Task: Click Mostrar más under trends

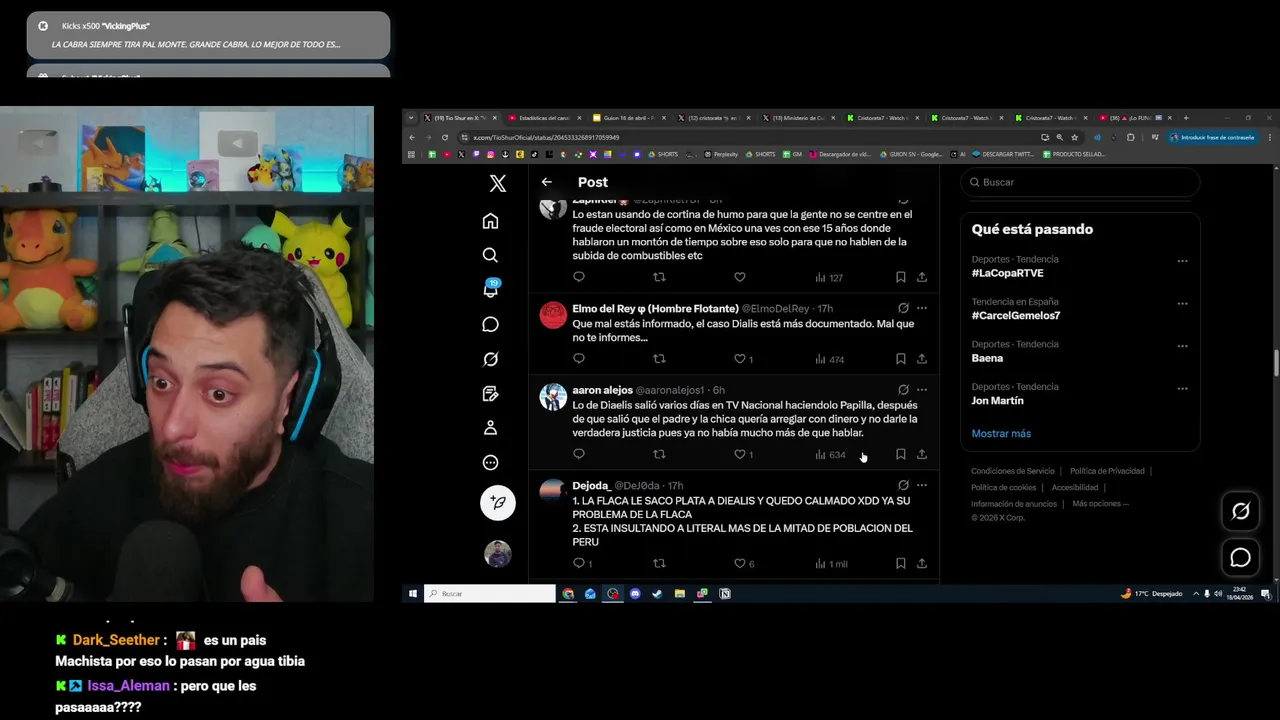Action: (1001, 433)
